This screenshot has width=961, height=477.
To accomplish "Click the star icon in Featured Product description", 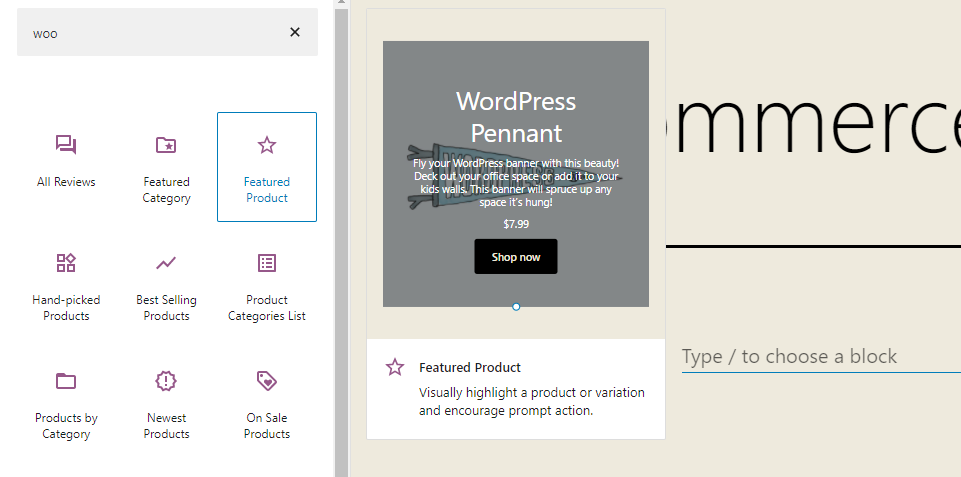I will pyautogui.click(x=395, y=368).
